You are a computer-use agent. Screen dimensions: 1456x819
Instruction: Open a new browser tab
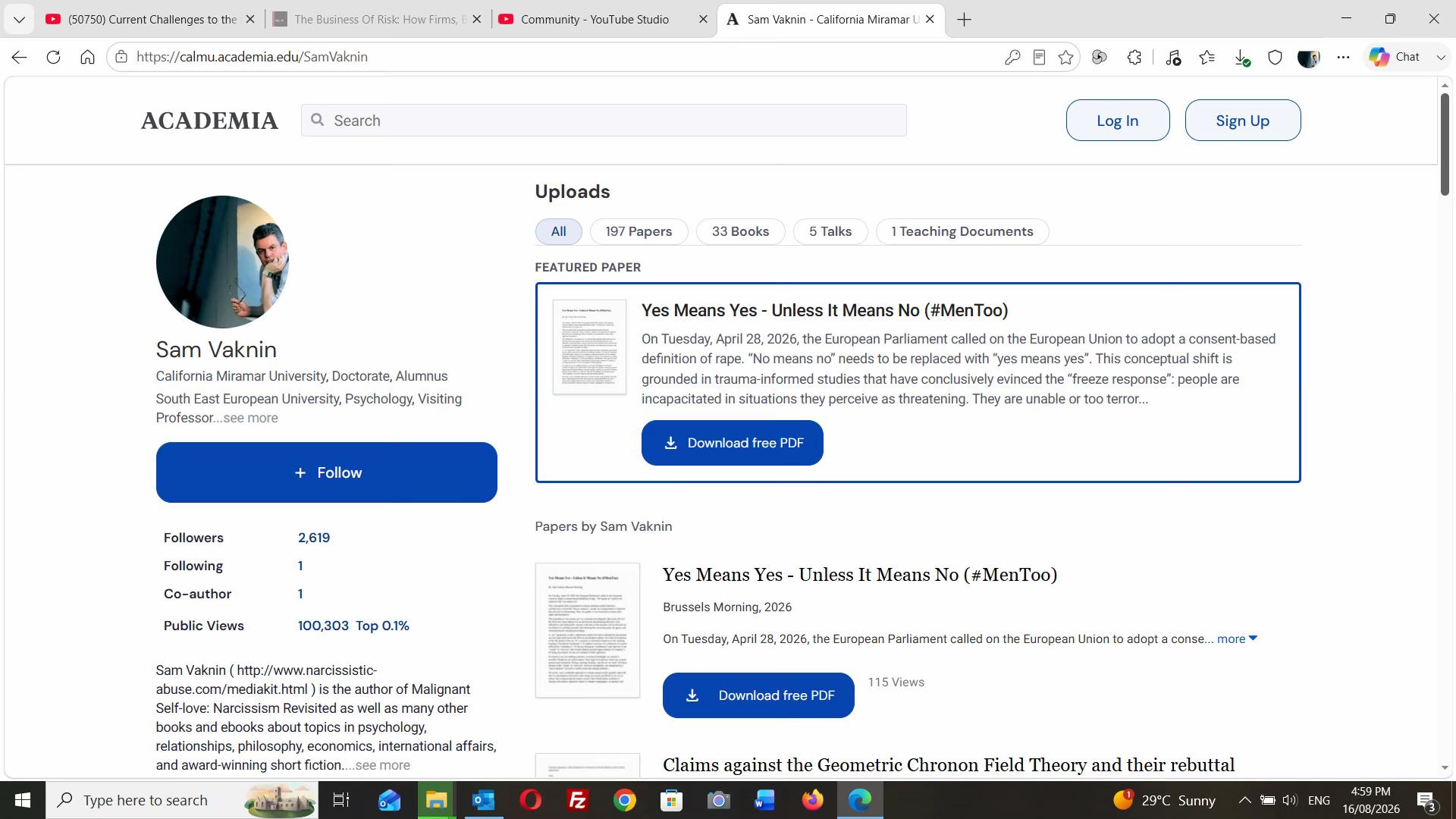[965, 19]
